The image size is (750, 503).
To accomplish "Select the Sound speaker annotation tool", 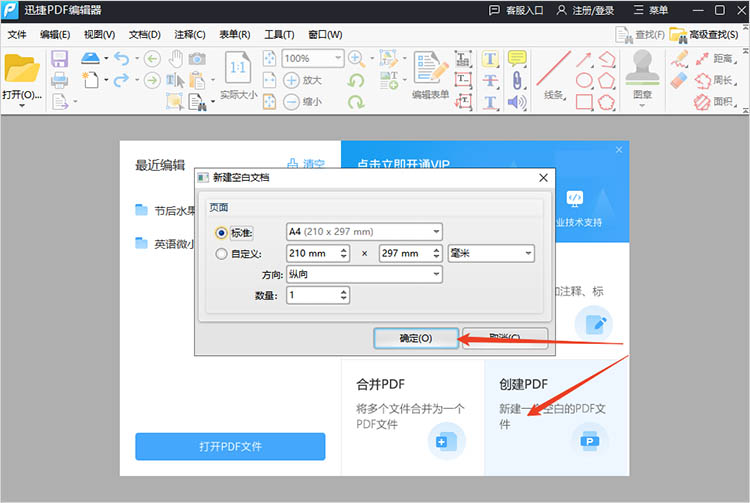I will 517,102.
